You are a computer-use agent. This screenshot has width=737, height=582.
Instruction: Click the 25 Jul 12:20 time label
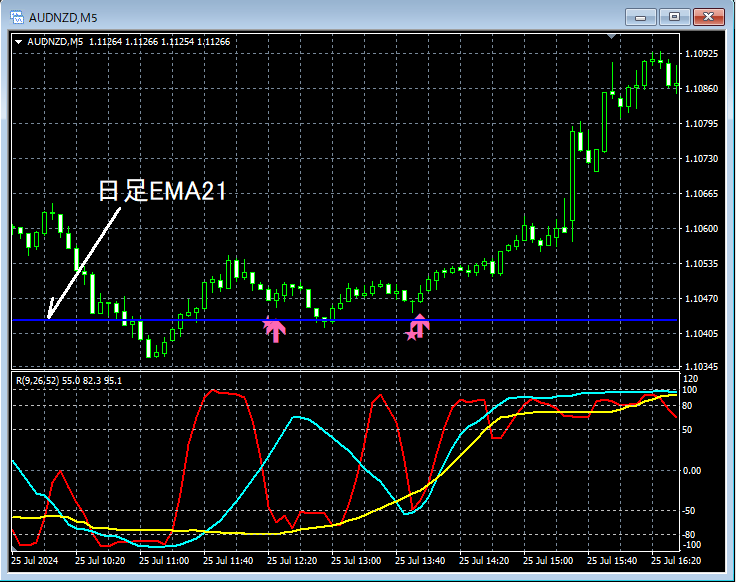point(292,560)
